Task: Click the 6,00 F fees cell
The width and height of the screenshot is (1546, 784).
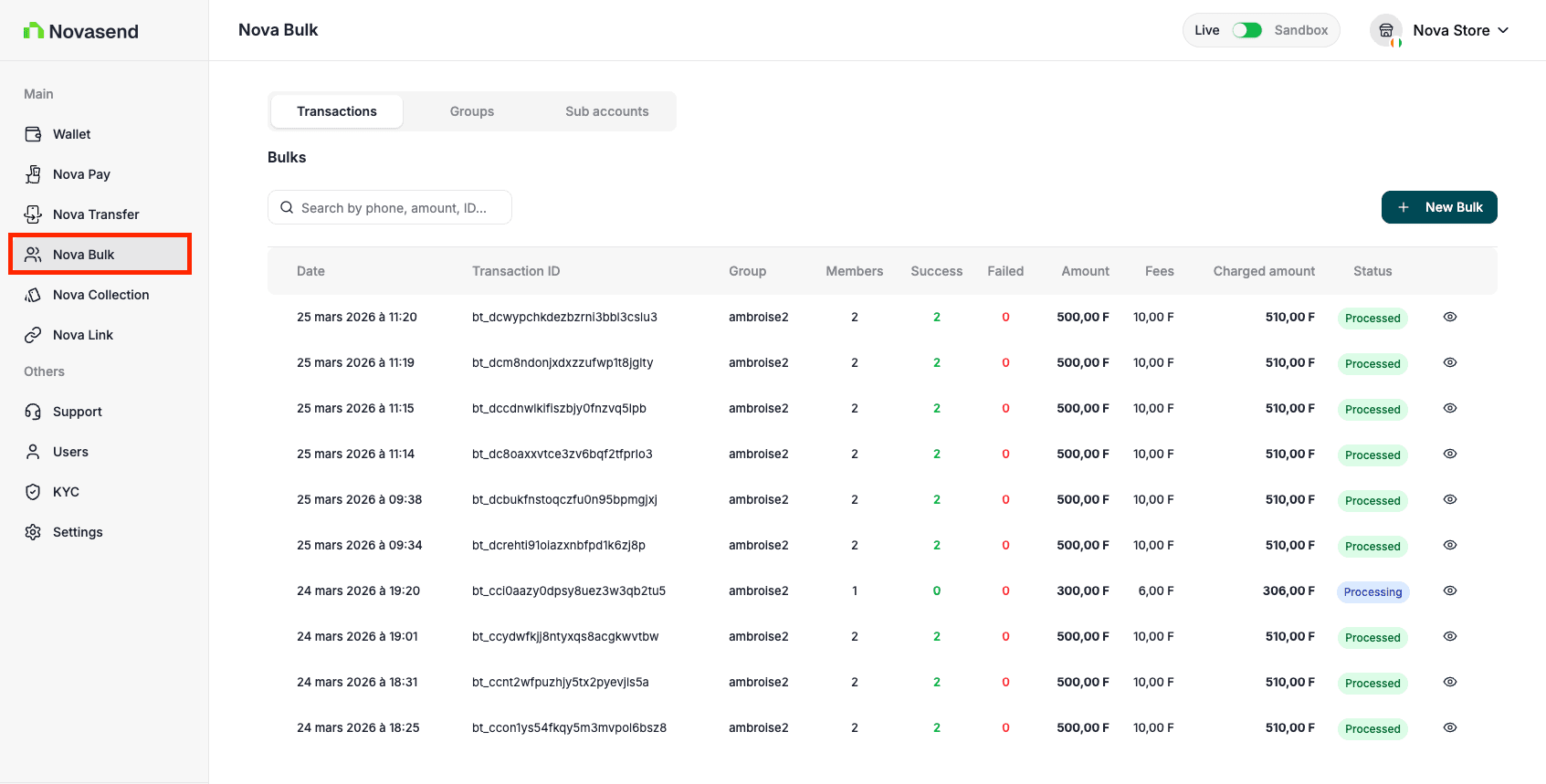Action: click(1156, 591)
